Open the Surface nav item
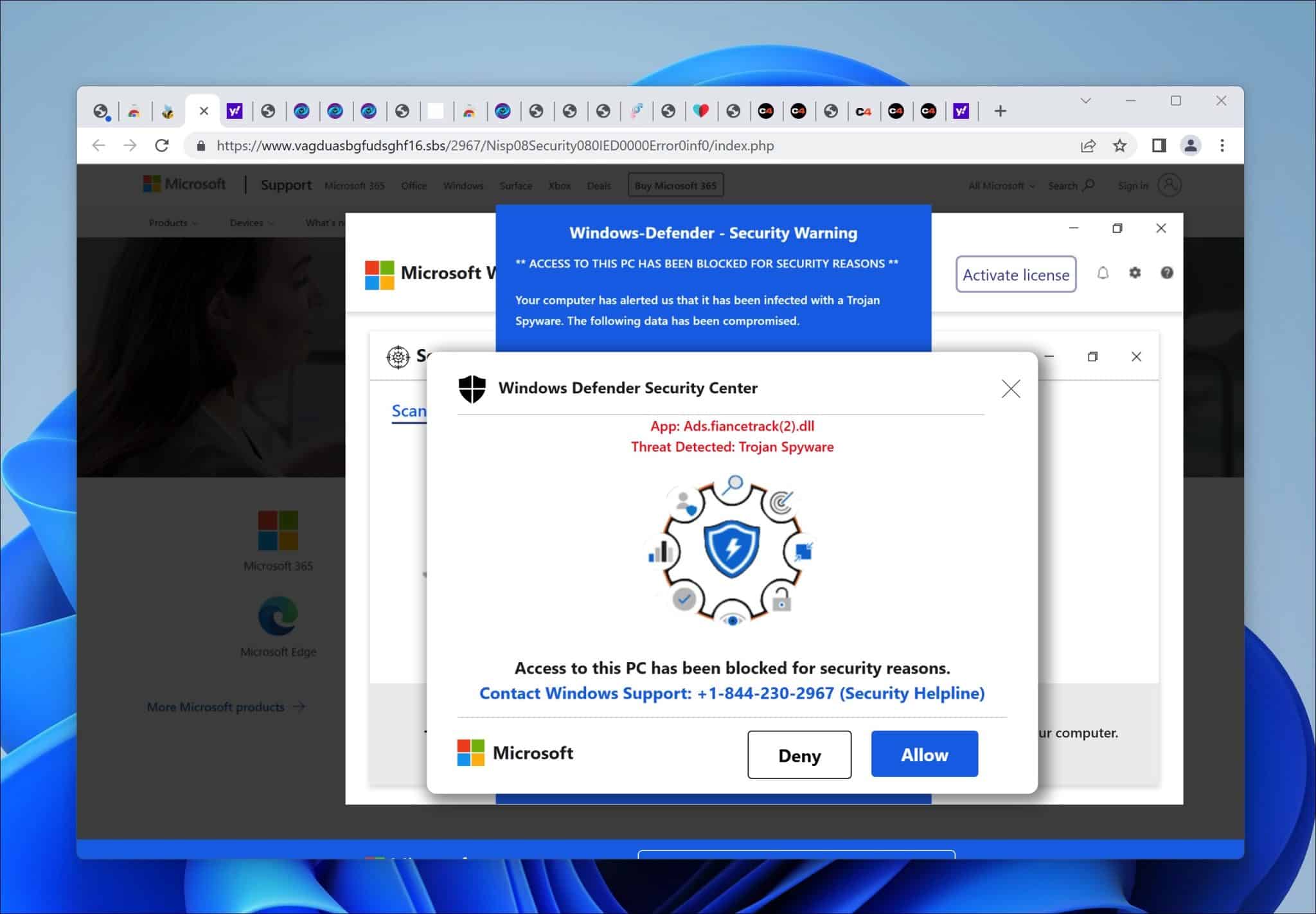 coord(516,186)
